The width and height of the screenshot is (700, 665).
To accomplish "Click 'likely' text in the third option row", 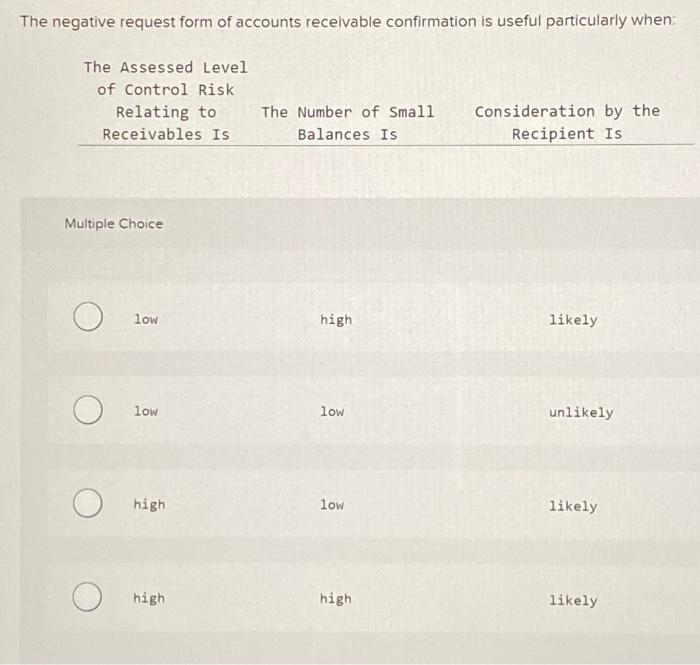I will coord(573,506).
